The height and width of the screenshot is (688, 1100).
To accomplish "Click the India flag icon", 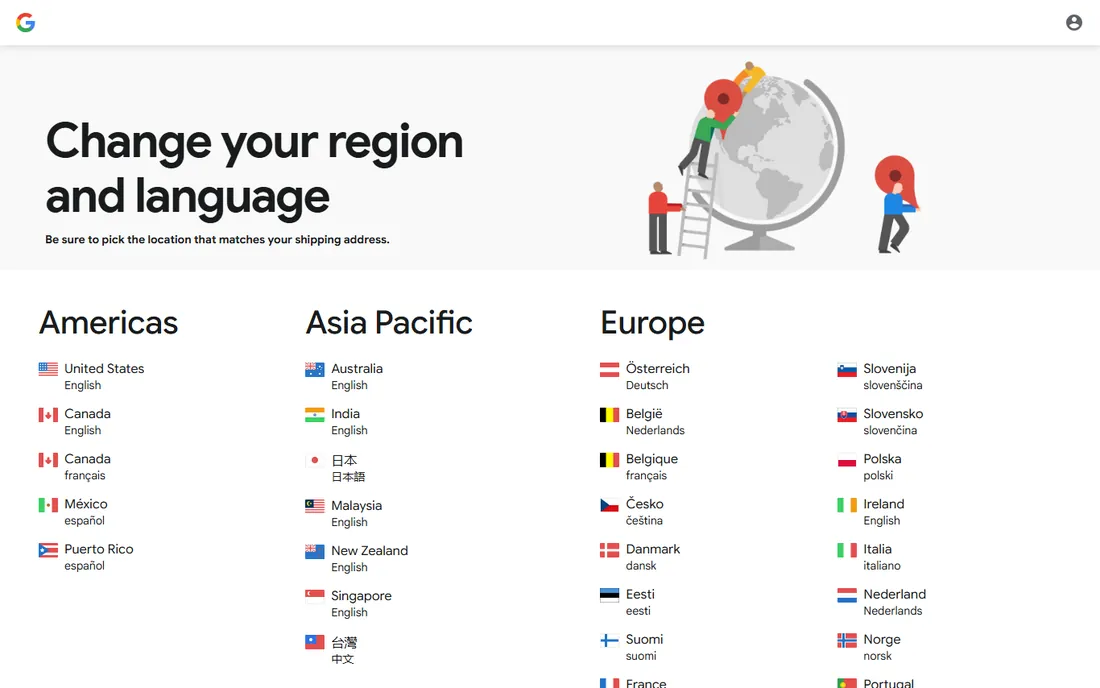I will point(315,414).
